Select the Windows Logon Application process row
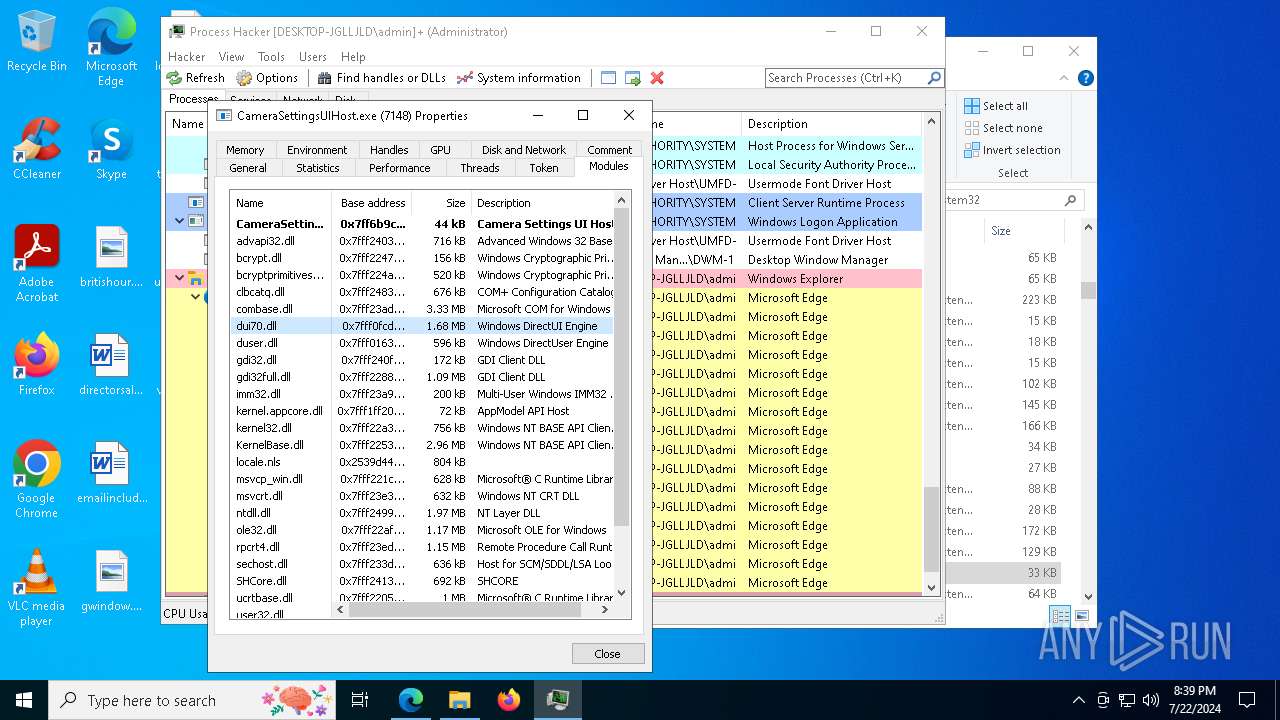Image resolution: width=1280 pixels, height=720 pixels. [545, 222]
